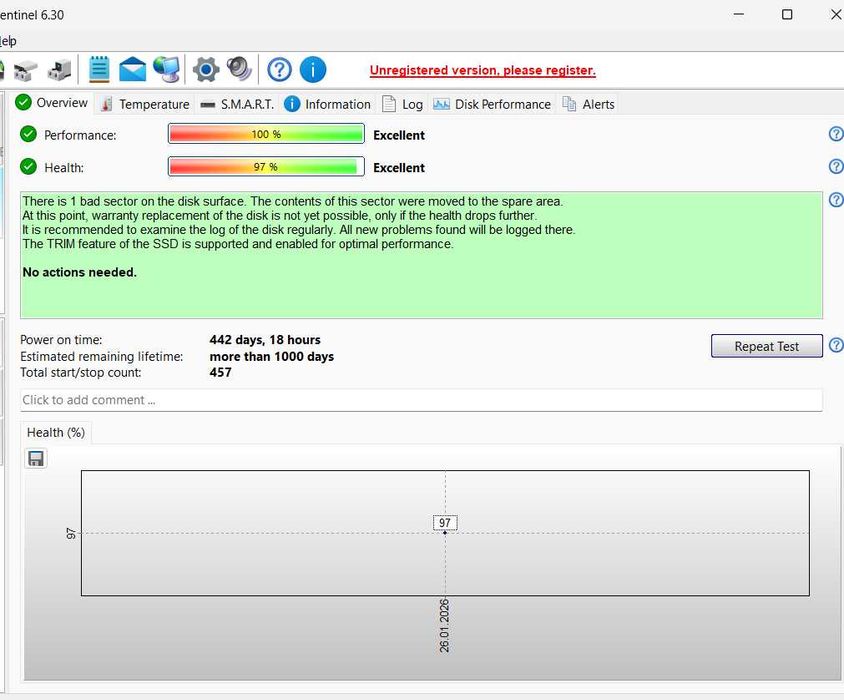The width and height of the screenshot is (844, 700).
Task: Select the Health (%) chart tab
Action: pyautogui.click(x=56, y=432)
